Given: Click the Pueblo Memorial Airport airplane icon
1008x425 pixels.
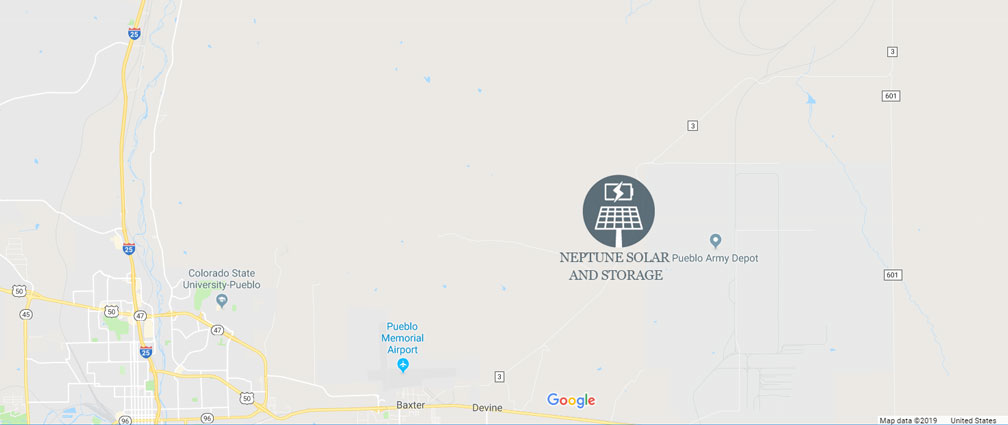Looking at the screenshot, I should tap(403, 365).
